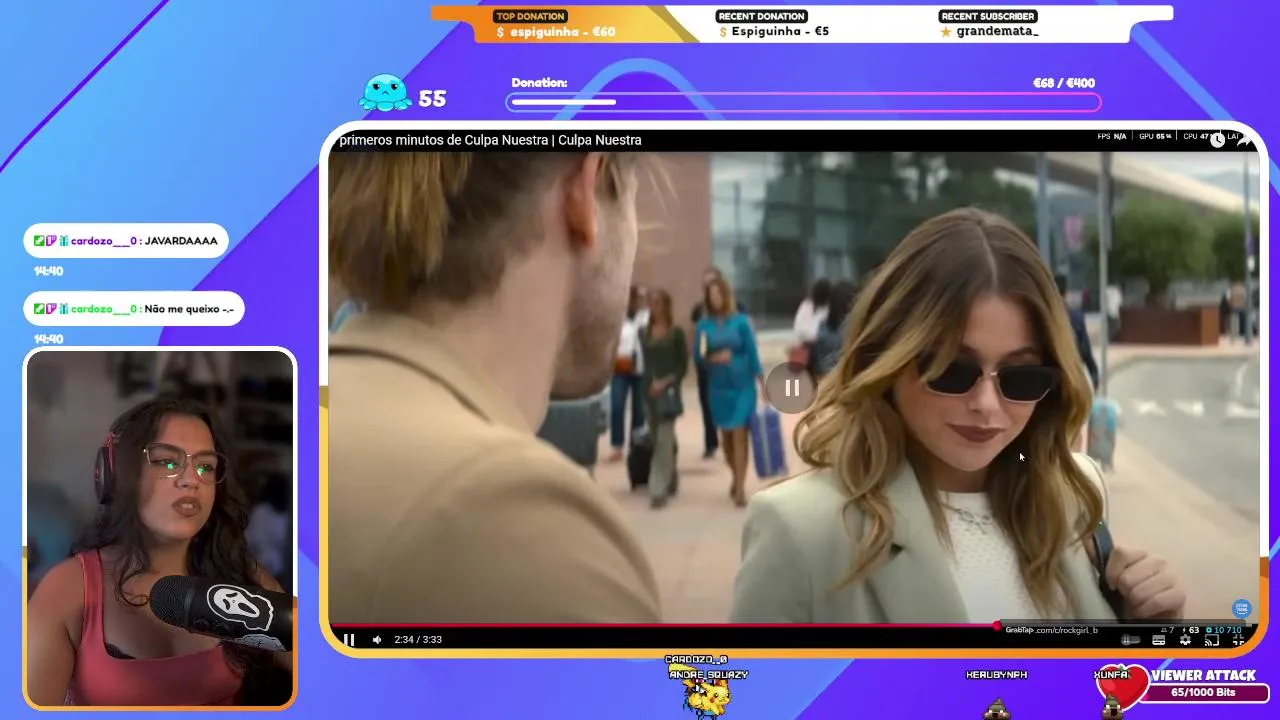The width and height of the screenshot is (1280, 720).
Task: Click the Recent Subscriber 'grandemata_' entry
Action: point(990,32)
